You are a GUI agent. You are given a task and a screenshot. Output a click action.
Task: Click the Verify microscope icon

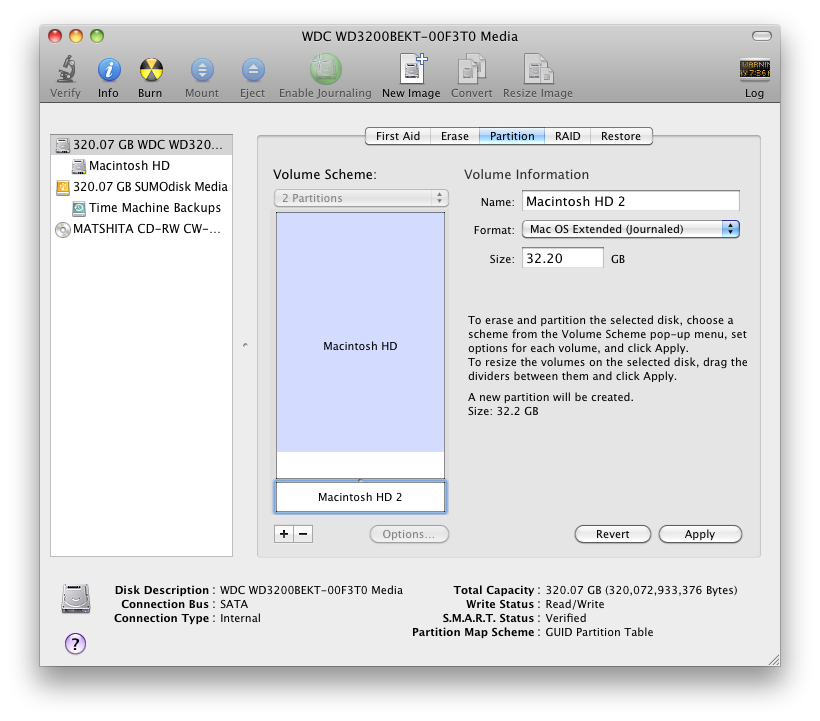66,70
